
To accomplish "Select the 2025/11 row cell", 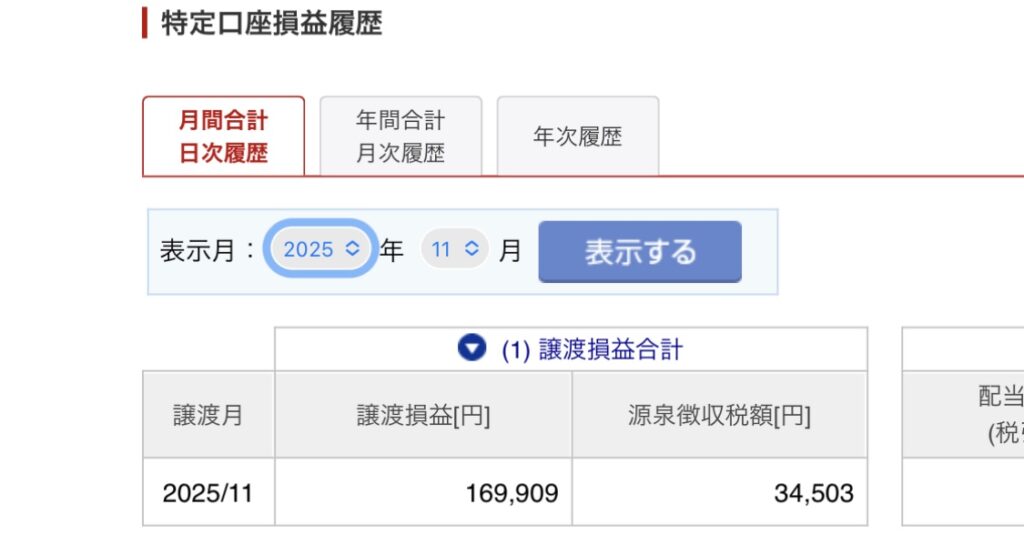I will [x=208, y=492].
